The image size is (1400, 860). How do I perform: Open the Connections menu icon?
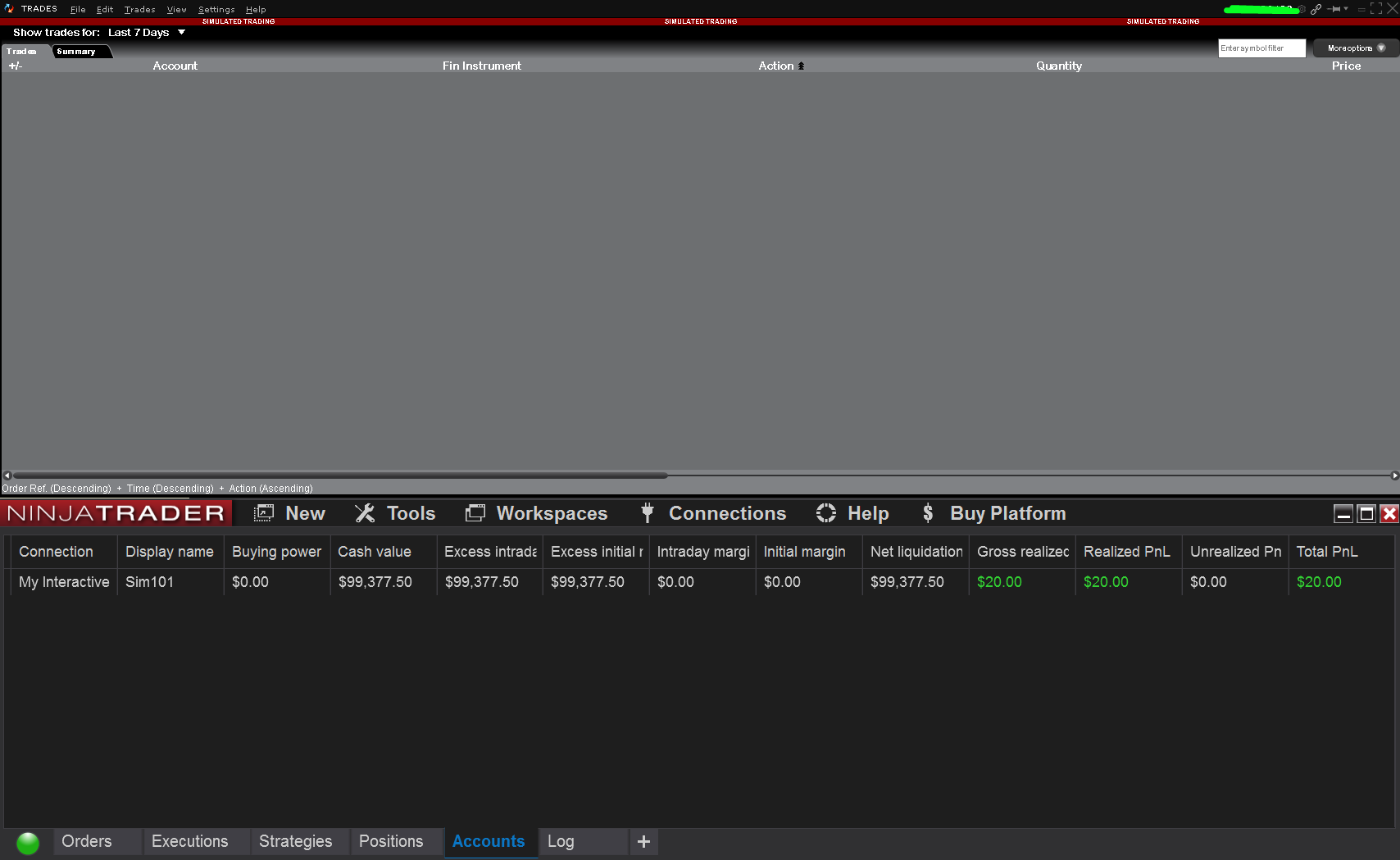point(647,512)
